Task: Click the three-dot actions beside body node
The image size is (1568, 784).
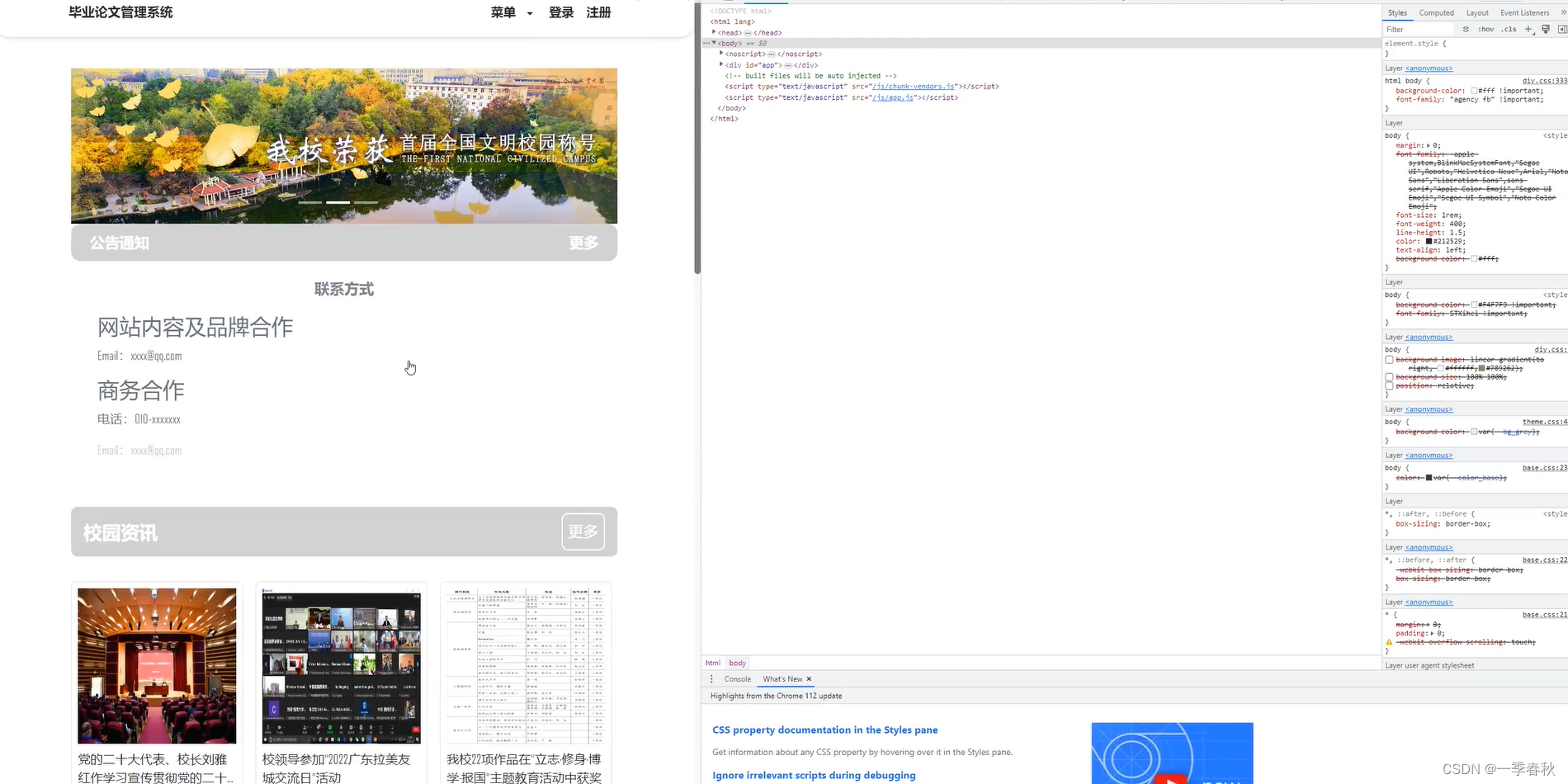Action: pos(706,44)
